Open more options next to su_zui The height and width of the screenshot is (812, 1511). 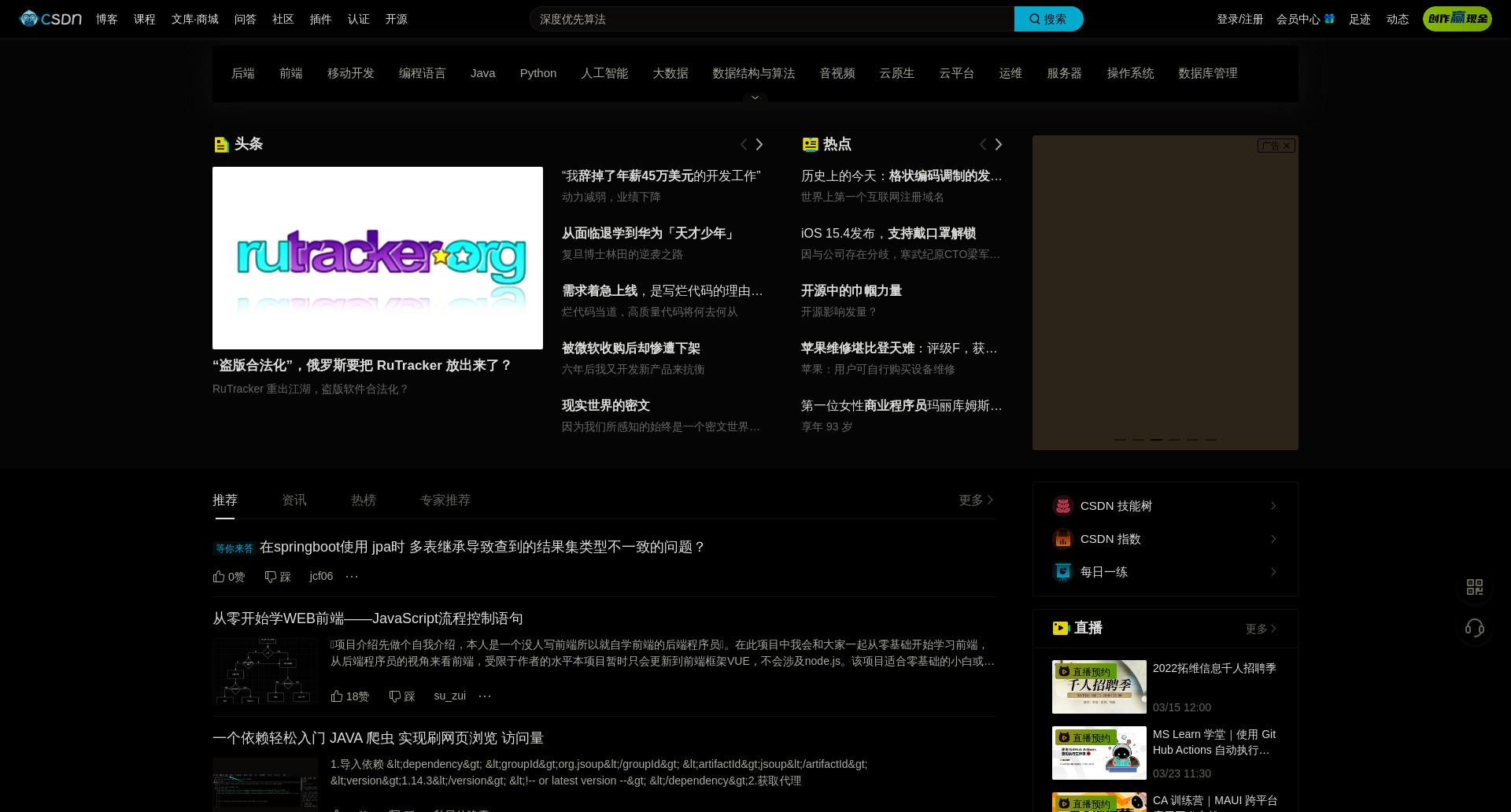[x=485, y=696]
